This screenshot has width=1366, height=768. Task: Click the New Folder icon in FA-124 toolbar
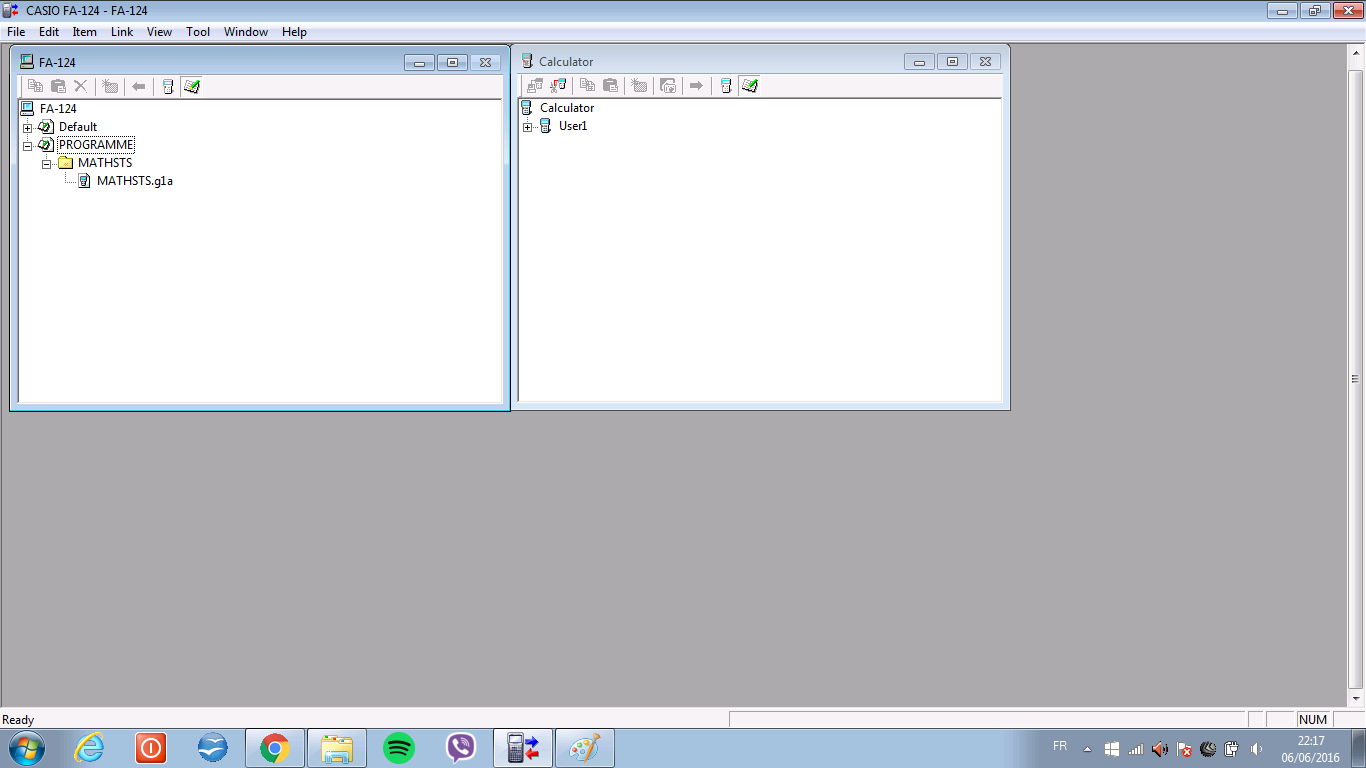tap(110, 87)
